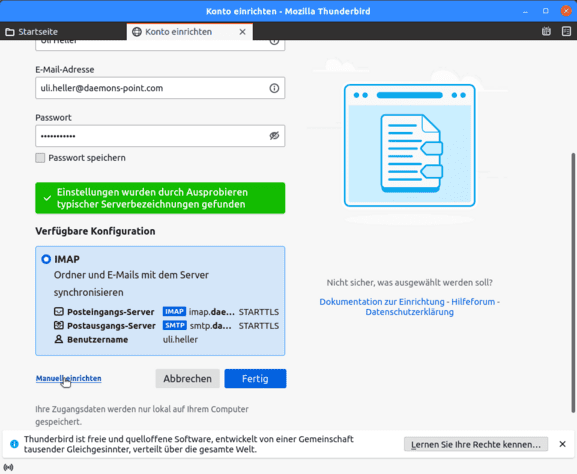This screenshot has width=577, height=474.
Task: Click Nicht sicher, was ausgewählt werden soll? text
Action: [410, 283]
